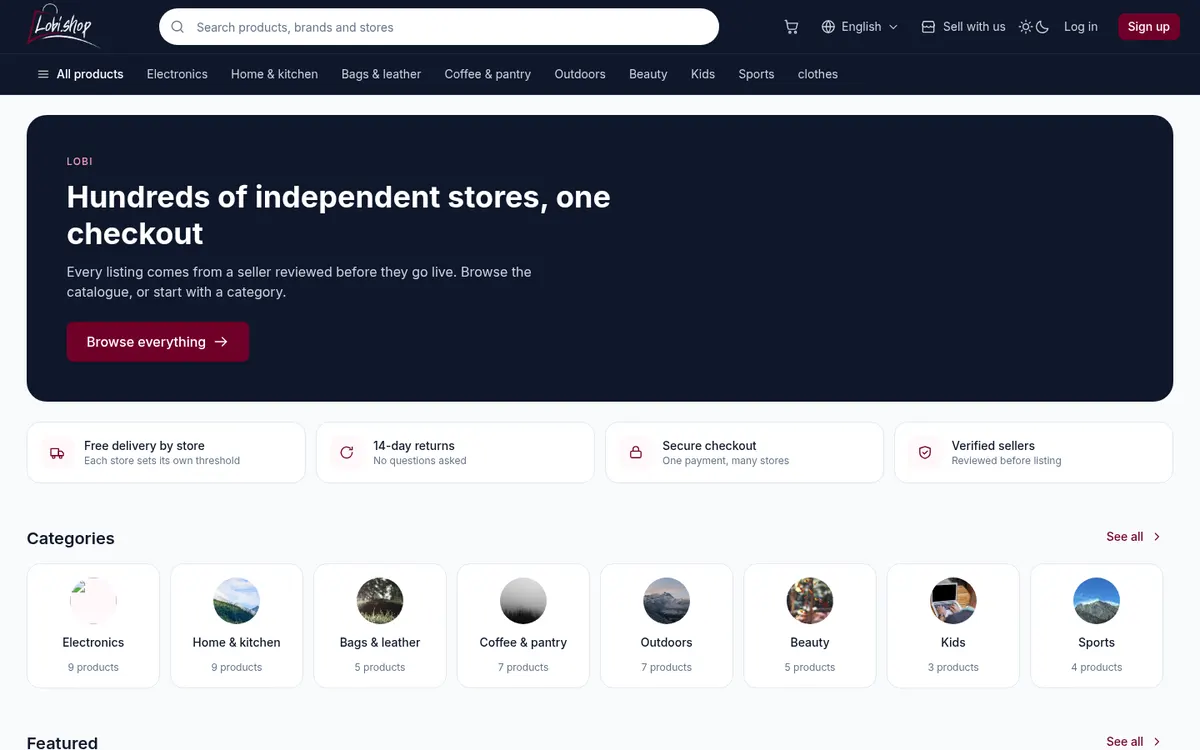The height and width of the screenshot is (750, 1200).
Task: Click the Browse everything button
Action: 158,342
